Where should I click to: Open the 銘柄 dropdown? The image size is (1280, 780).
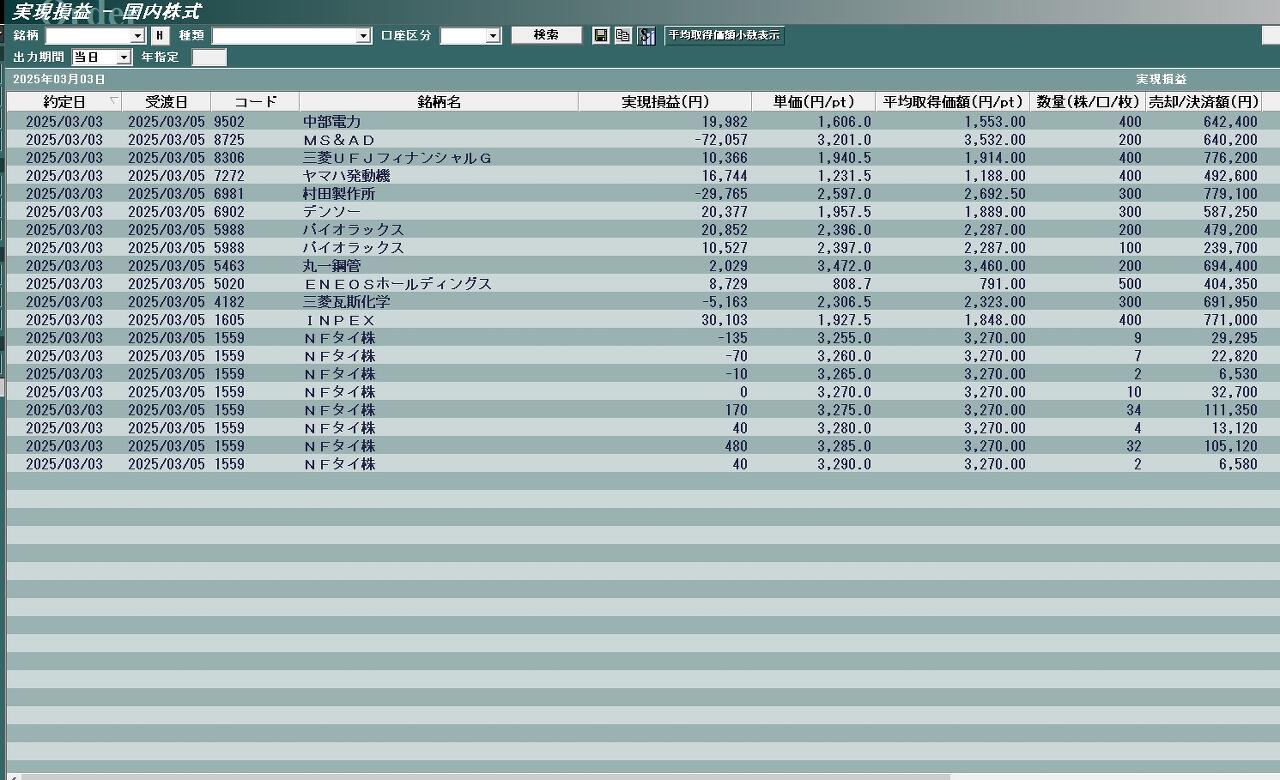[x=138, y=36]
